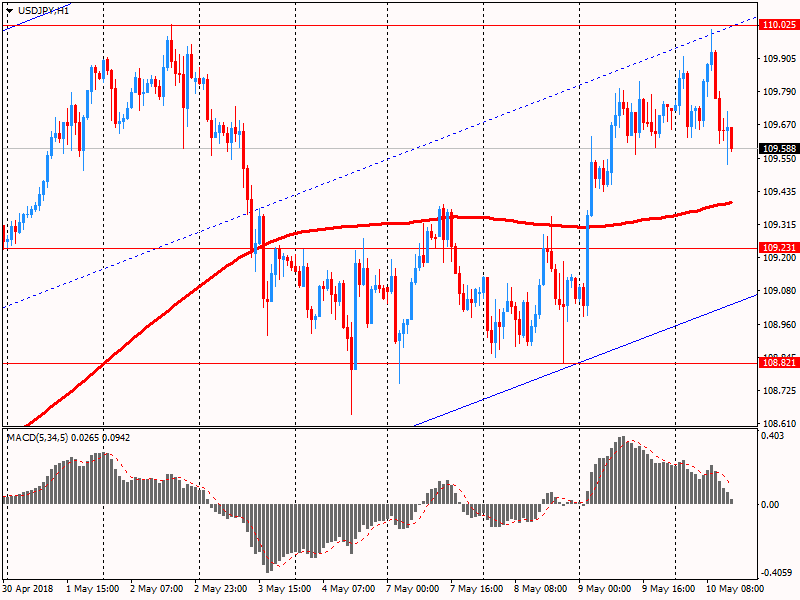Select the 110.025 resistance price label
This screenshot has height=600, width=800.
pos(779,24)
